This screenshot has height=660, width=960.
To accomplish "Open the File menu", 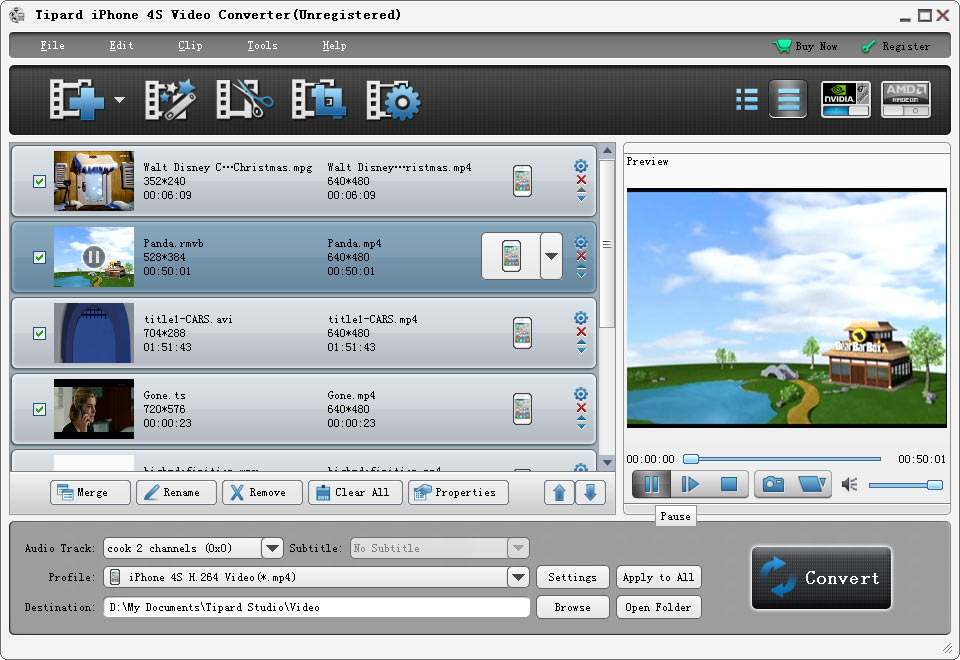I will click(52, 46).
